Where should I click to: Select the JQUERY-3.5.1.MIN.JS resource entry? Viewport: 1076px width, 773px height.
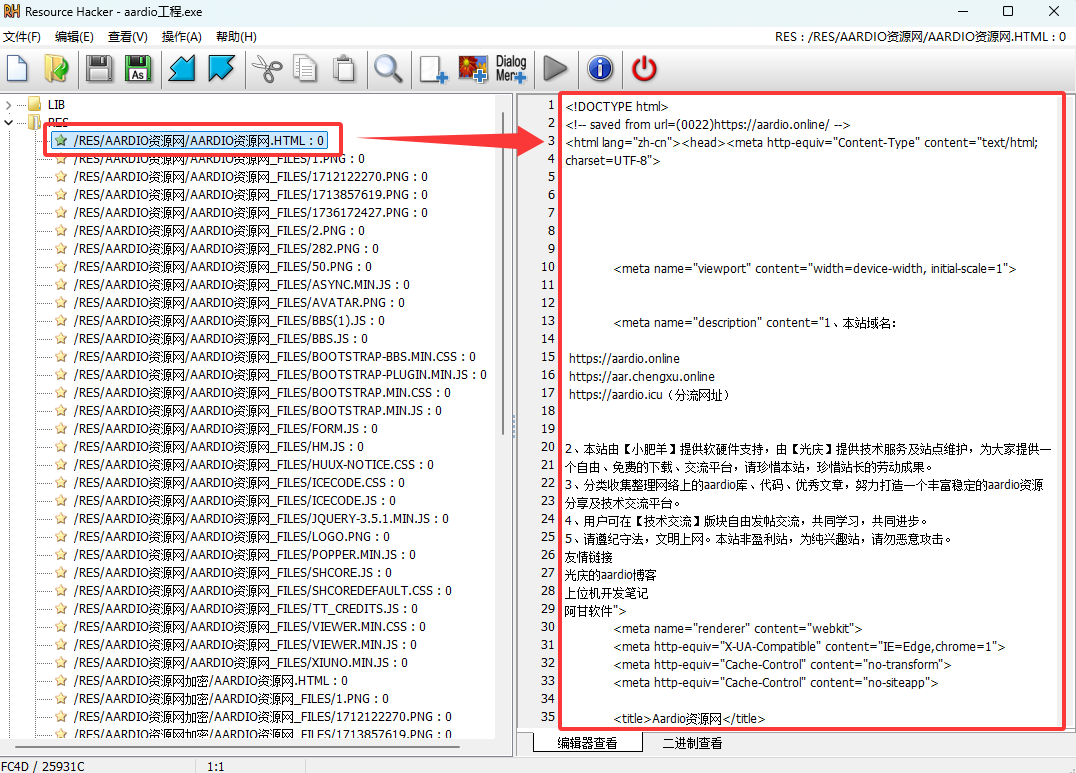coord(261,518)
